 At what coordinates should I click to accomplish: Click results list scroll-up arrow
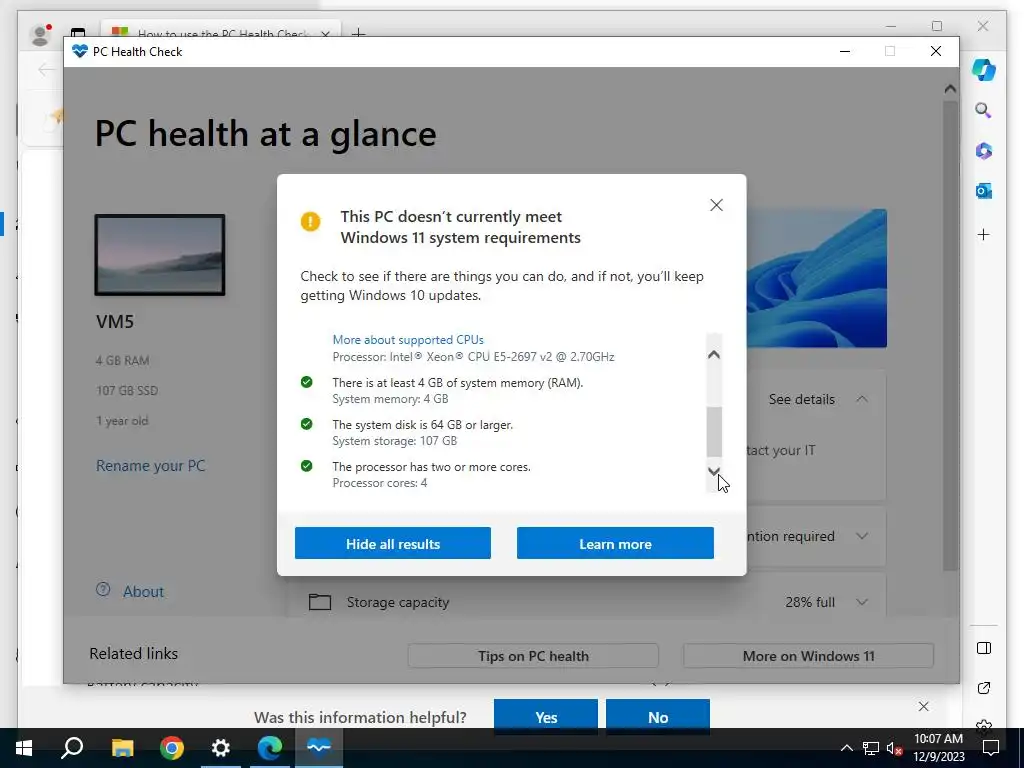(714, 355)
